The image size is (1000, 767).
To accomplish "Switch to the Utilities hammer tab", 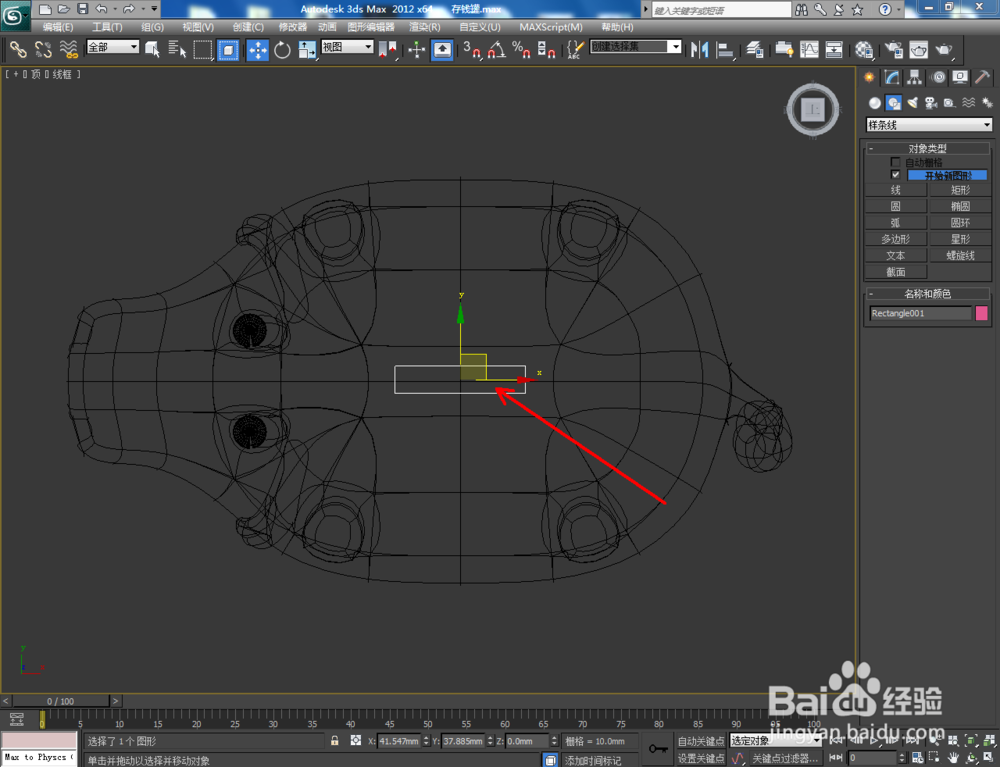I will 983,78.
